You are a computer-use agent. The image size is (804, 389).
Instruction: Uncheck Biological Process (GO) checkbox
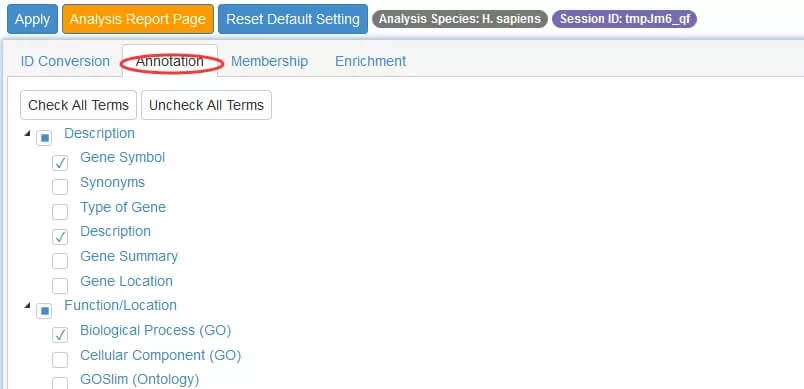60,335
